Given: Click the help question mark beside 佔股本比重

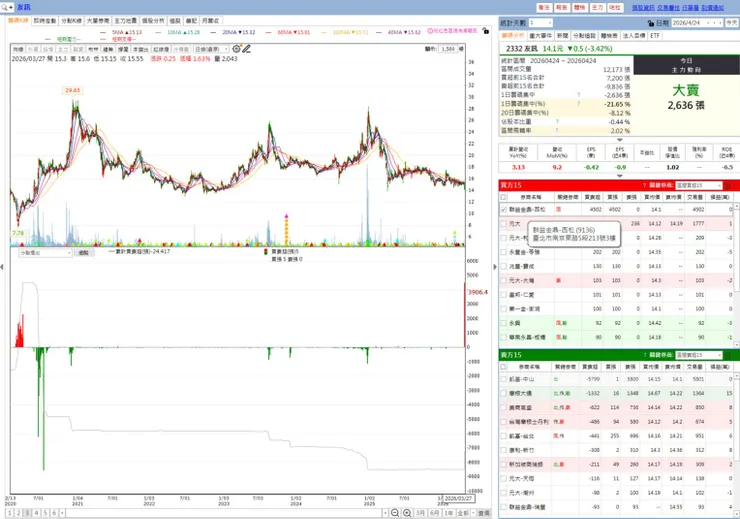Looking at the screenshot, I should [557, 122].
